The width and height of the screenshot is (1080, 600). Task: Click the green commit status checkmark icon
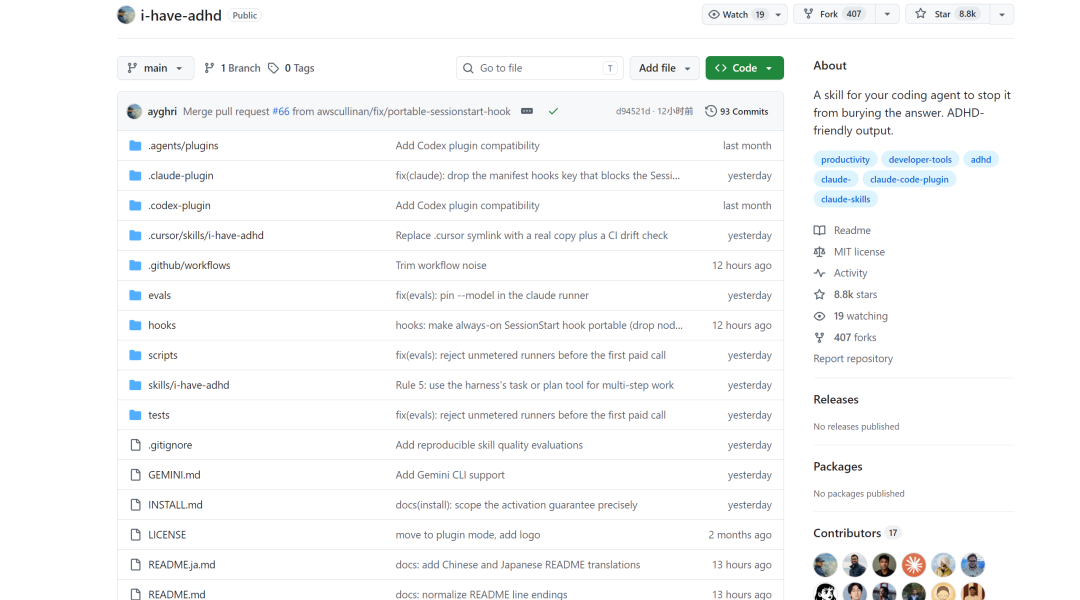tap(553, 111)
